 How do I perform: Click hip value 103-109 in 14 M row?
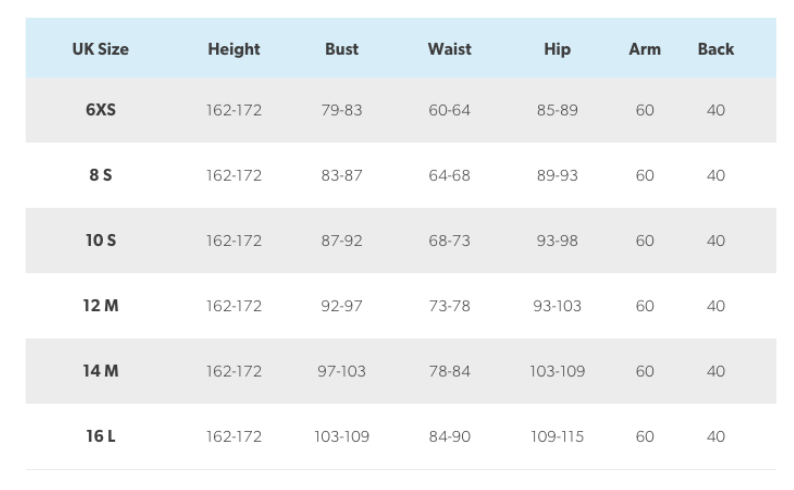[x=557, y=371]
